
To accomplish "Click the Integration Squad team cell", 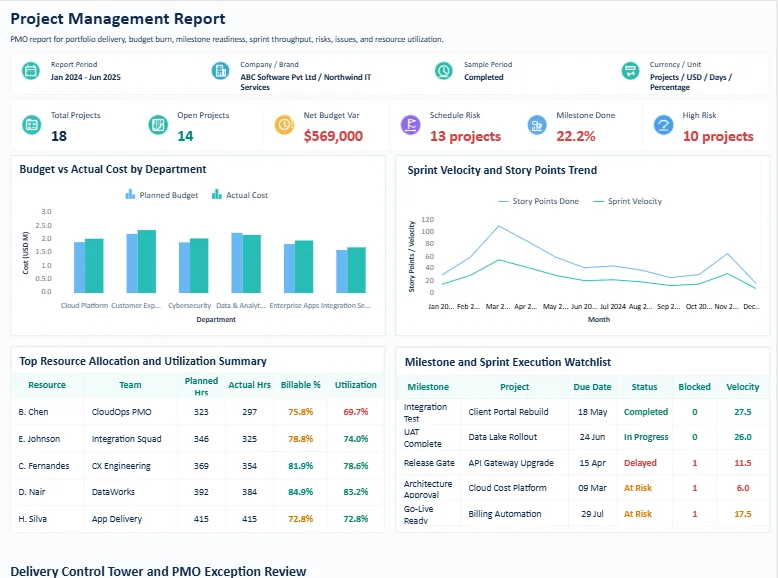I will point(127,439).
